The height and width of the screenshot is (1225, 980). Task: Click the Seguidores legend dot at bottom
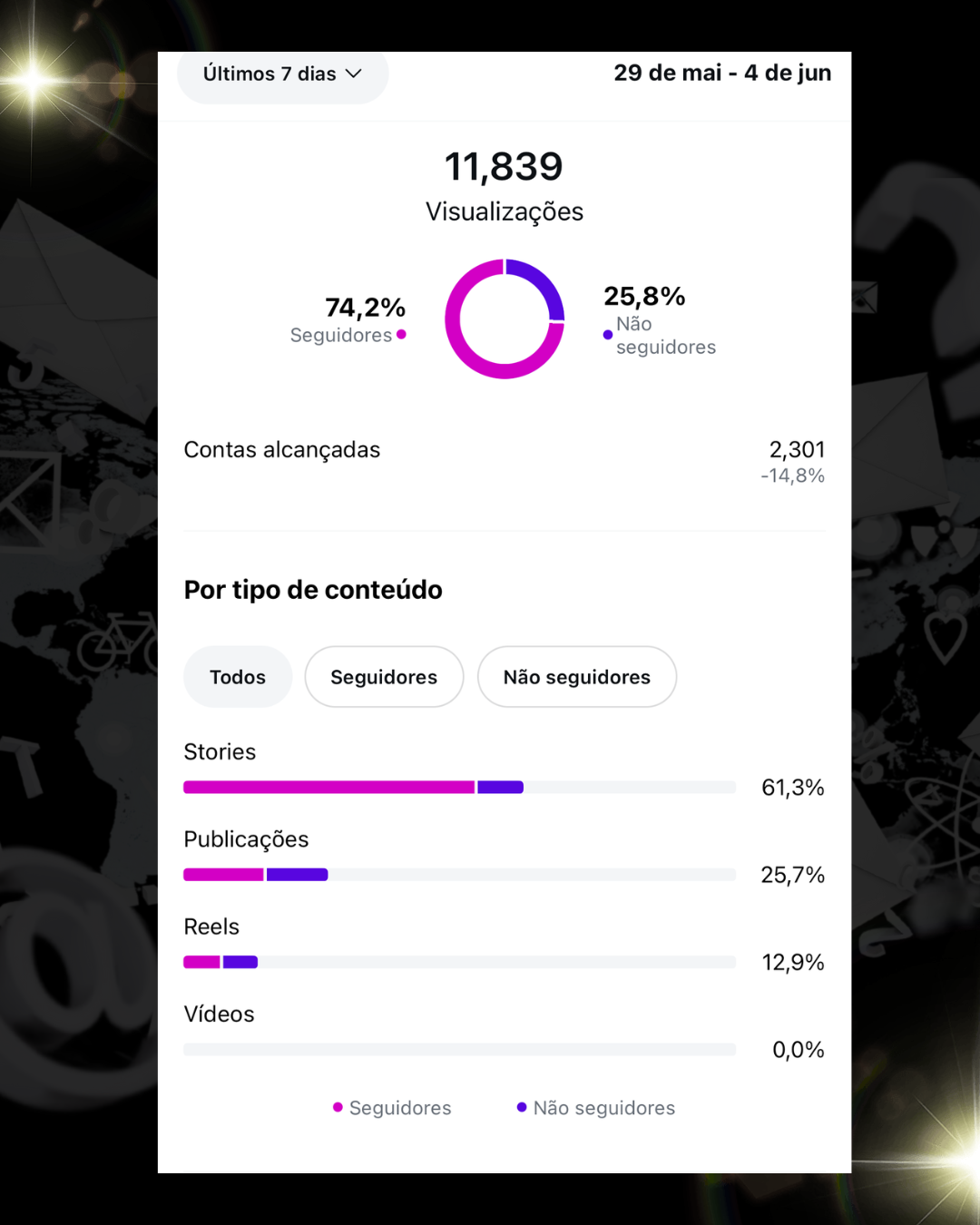[338, 1107]
